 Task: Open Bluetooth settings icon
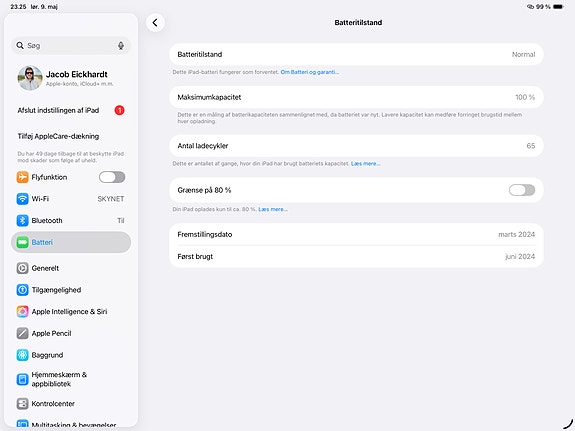[22, 220]
